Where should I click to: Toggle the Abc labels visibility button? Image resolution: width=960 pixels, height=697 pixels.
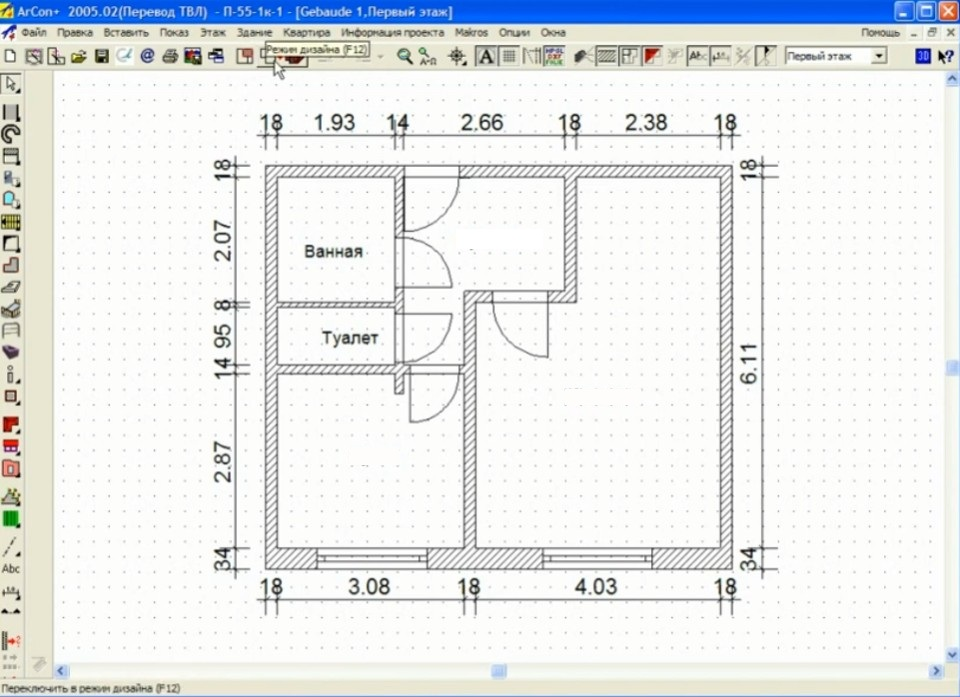(x=697, y=57)
